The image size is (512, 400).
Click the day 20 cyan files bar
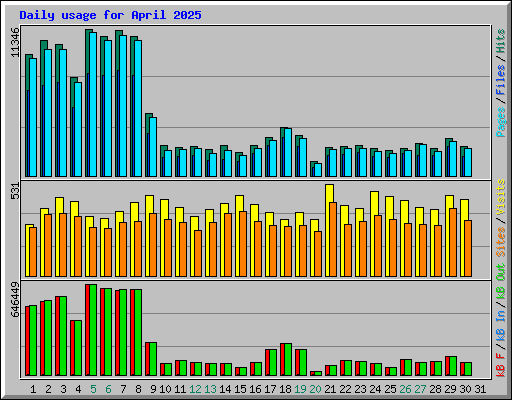[x=318, y=170]
